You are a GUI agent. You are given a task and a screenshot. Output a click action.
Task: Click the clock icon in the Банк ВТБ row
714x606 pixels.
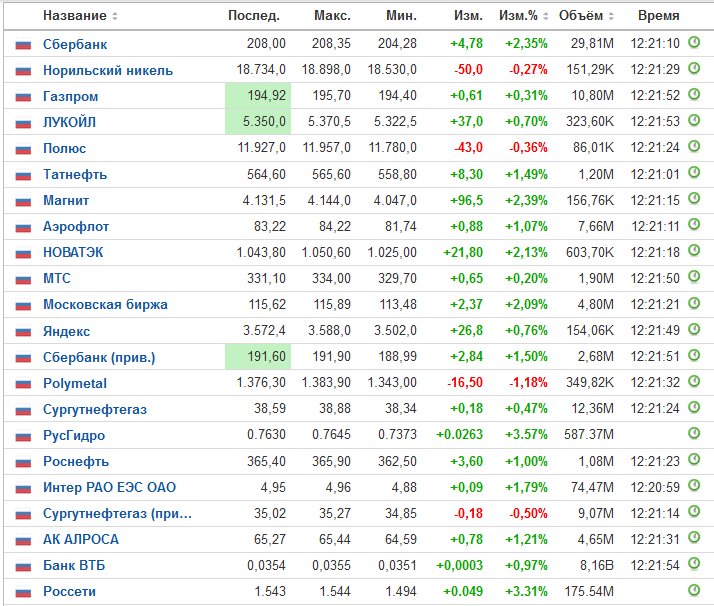pos(694,564)
